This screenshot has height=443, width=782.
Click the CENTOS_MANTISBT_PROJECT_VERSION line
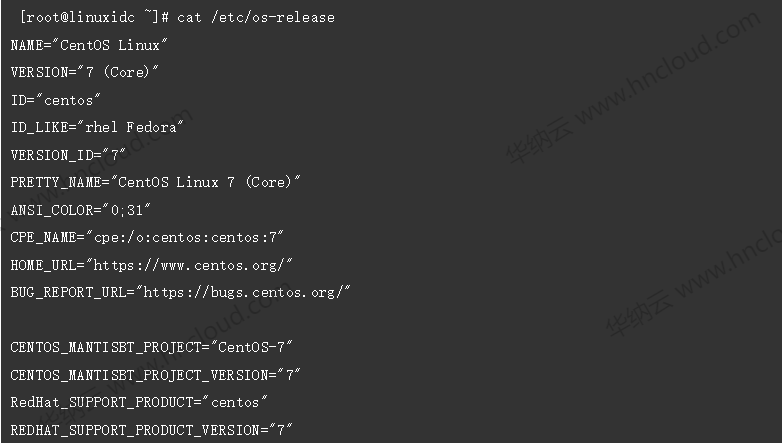155,375
